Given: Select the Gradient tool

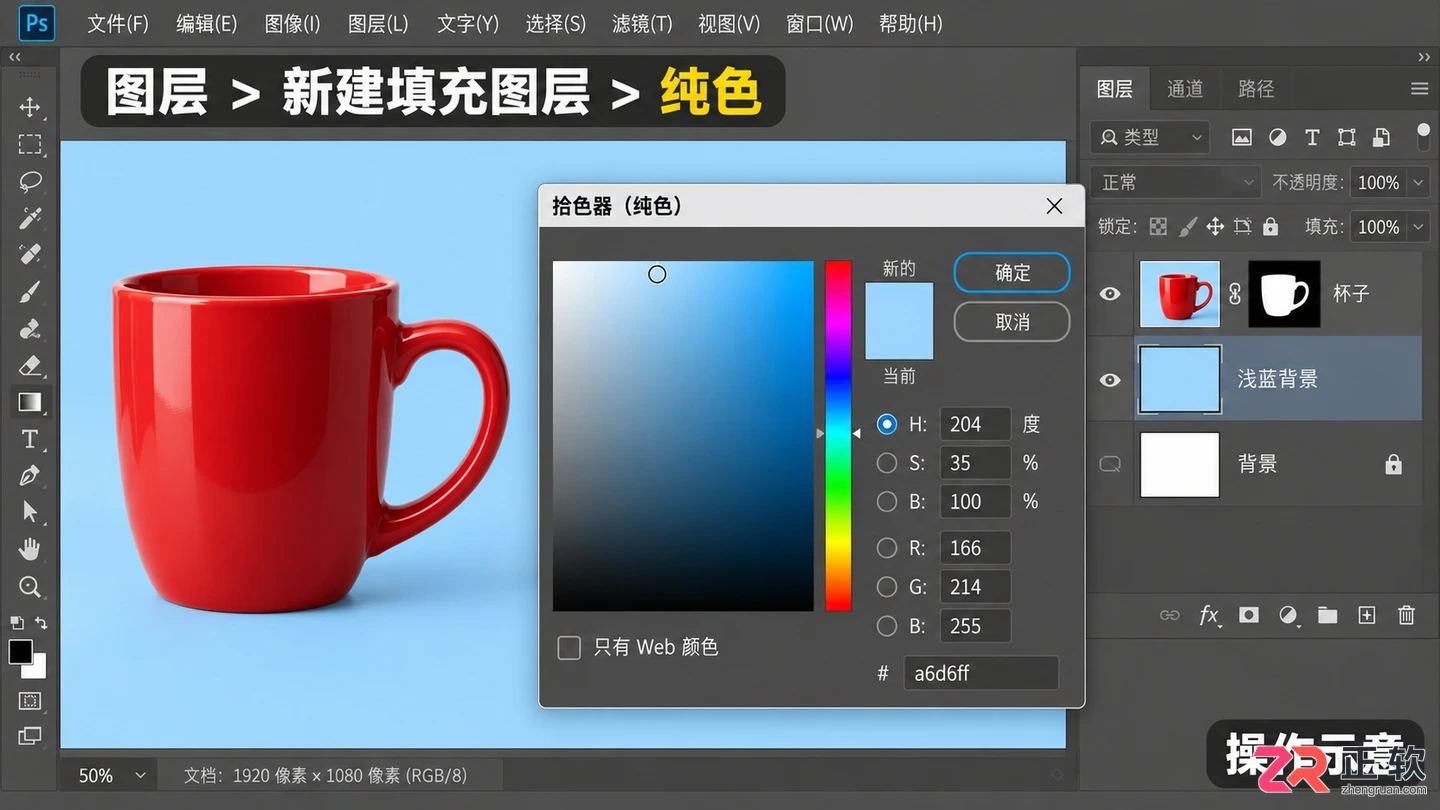Looking at the screenshot, I should (x=30, y=402).
